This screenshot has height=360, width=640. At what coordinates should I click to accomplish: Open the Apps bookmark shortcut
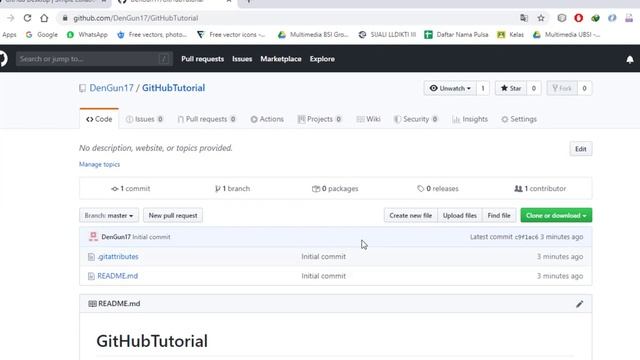[9, 35]
